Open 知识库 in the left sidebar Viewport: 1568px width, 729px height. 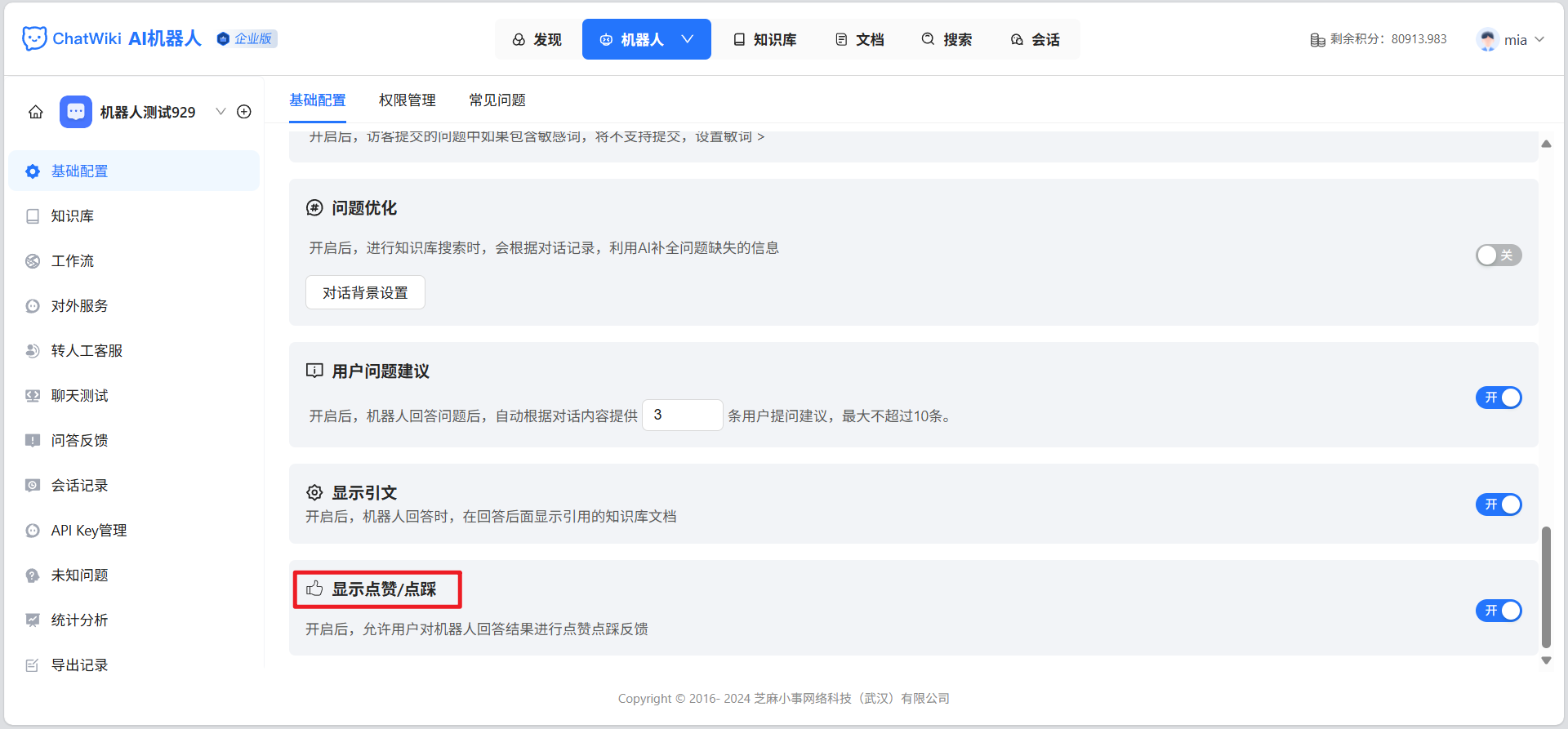click(x=134, y=216)
